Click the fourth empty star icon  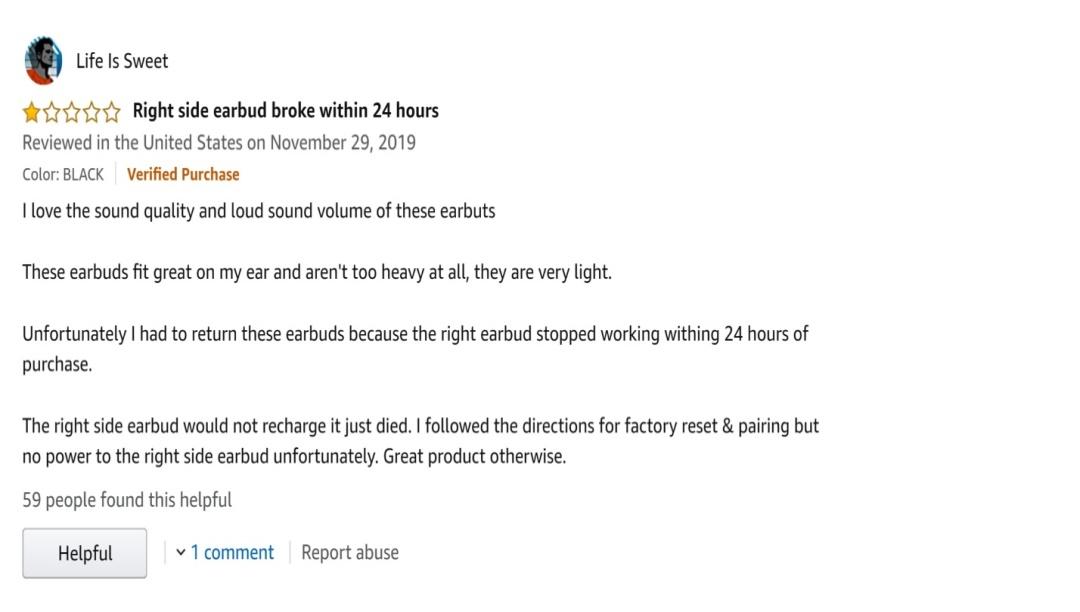tap(92, 112)
